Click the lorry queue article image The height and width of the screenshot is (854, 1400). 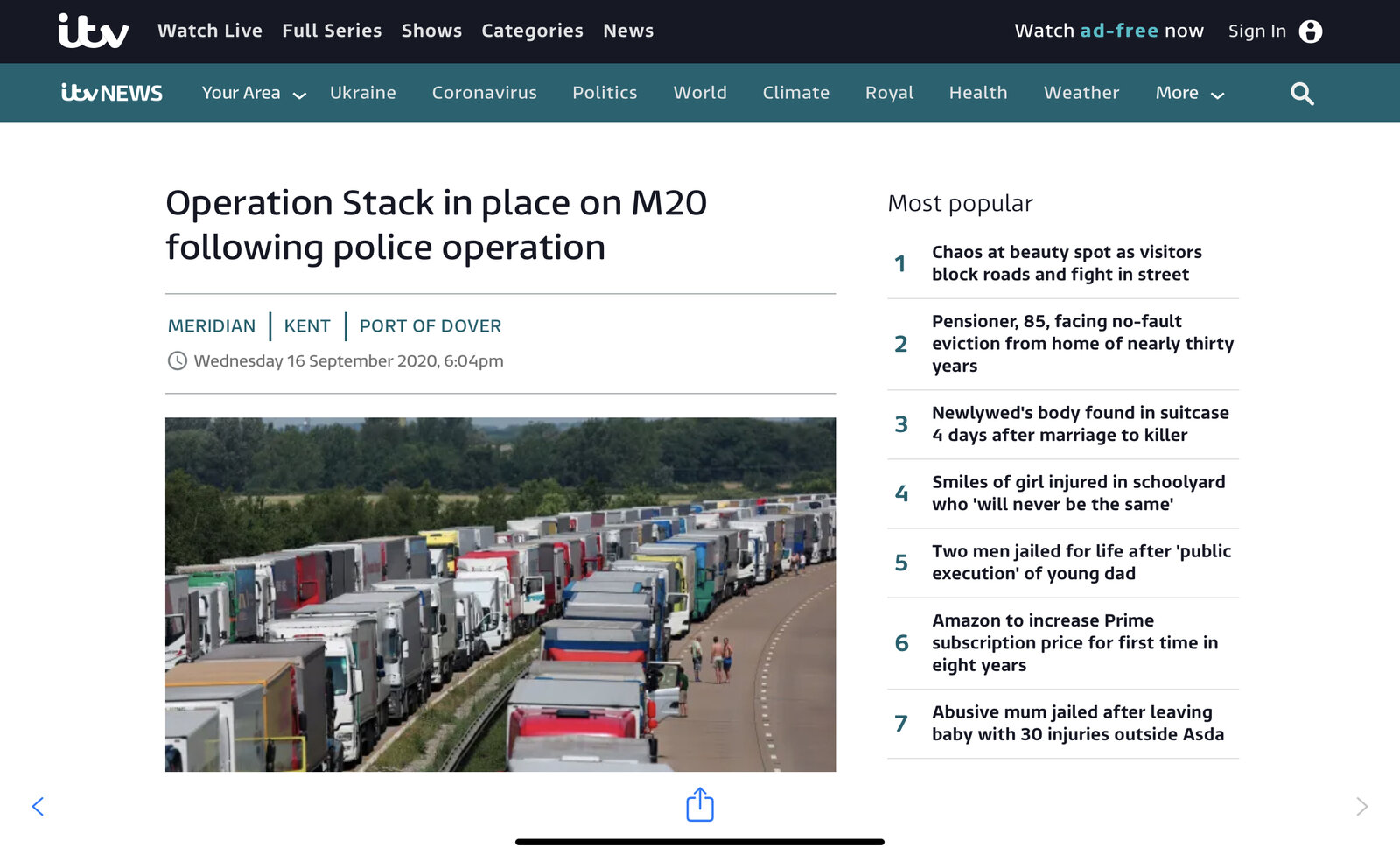point(500,594)
